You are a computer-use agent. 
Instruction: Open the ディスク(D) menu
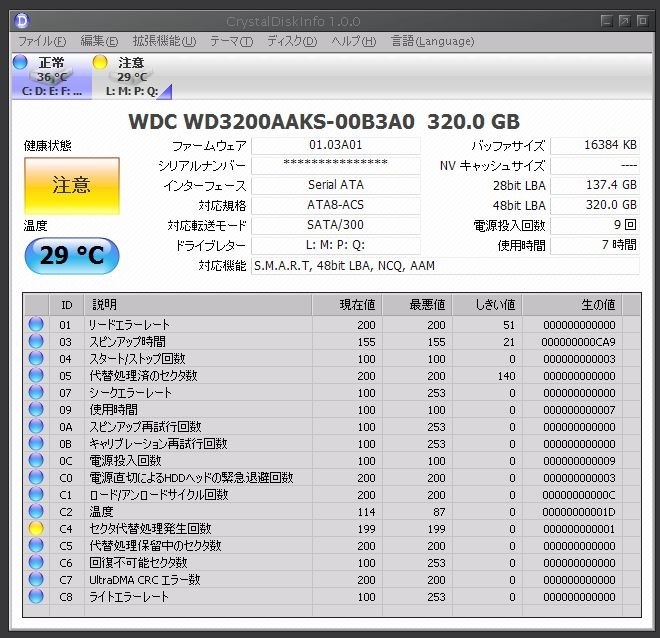coord(292,41)
